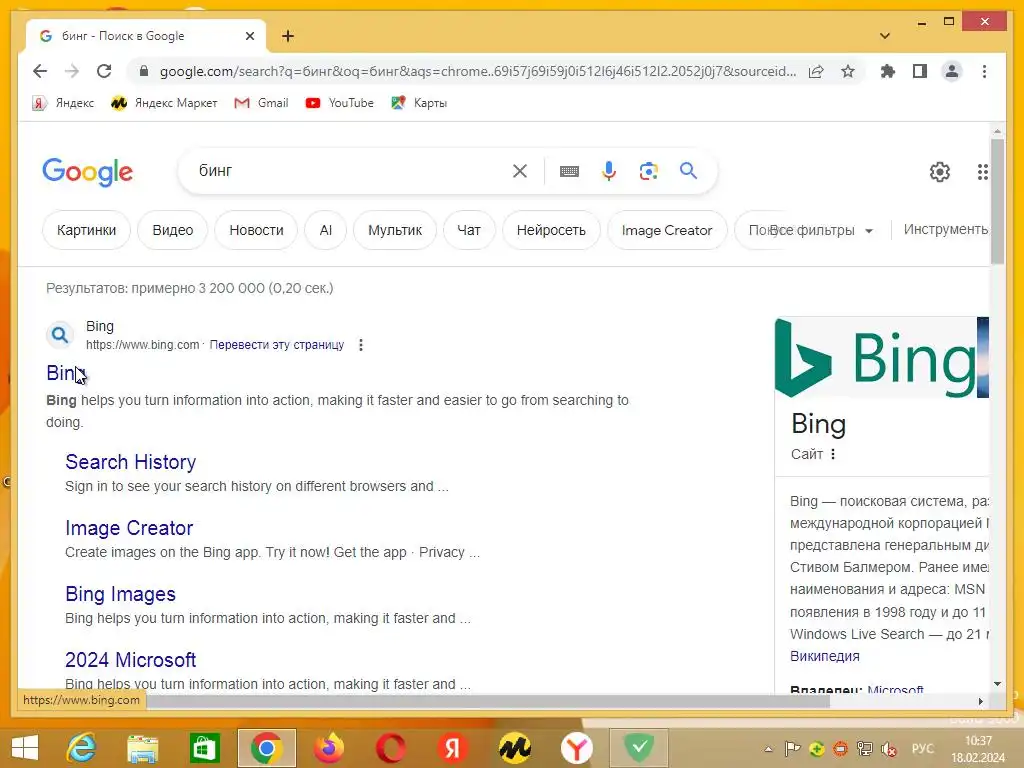Open the muted volume tray icon
1024x768 pixels.
(x=888, y=749)
